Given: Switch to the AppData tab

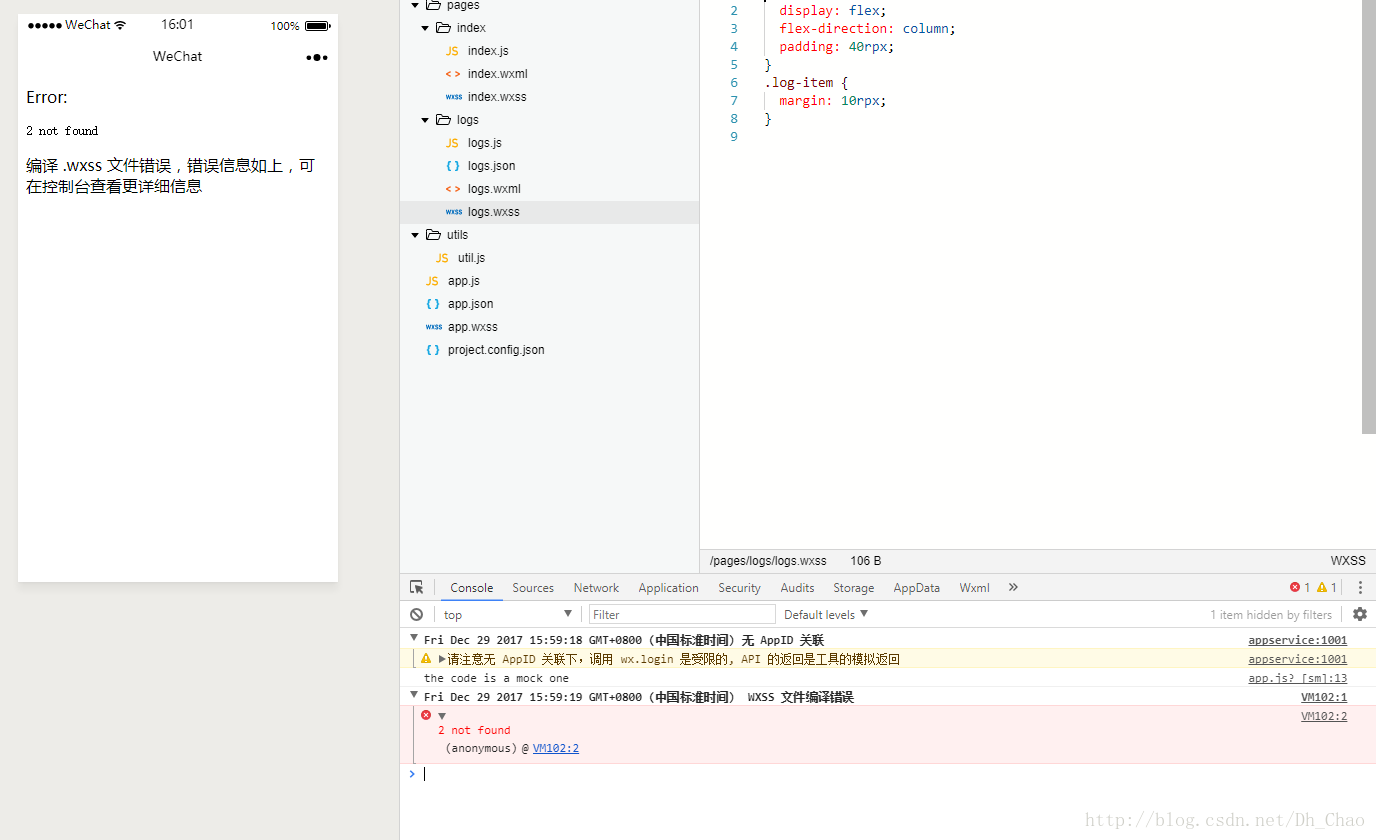Looking at the screenshot, I should point(917,588).
